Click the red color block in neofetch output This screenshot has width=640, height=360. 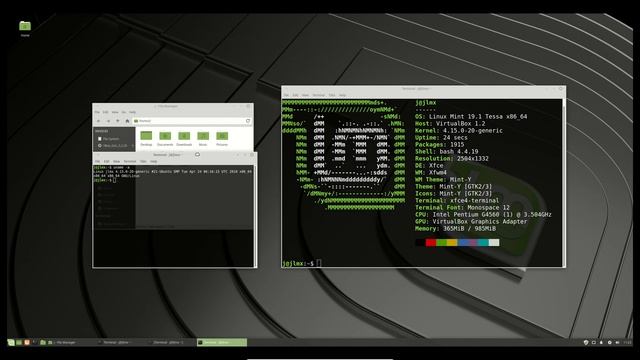point(431,242)
